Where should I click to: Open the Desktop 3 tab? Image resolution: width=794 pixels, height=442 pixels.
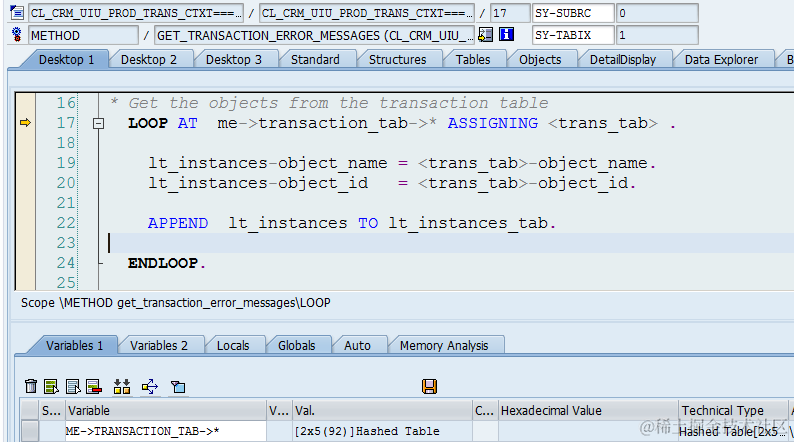[x=234, y=60]
